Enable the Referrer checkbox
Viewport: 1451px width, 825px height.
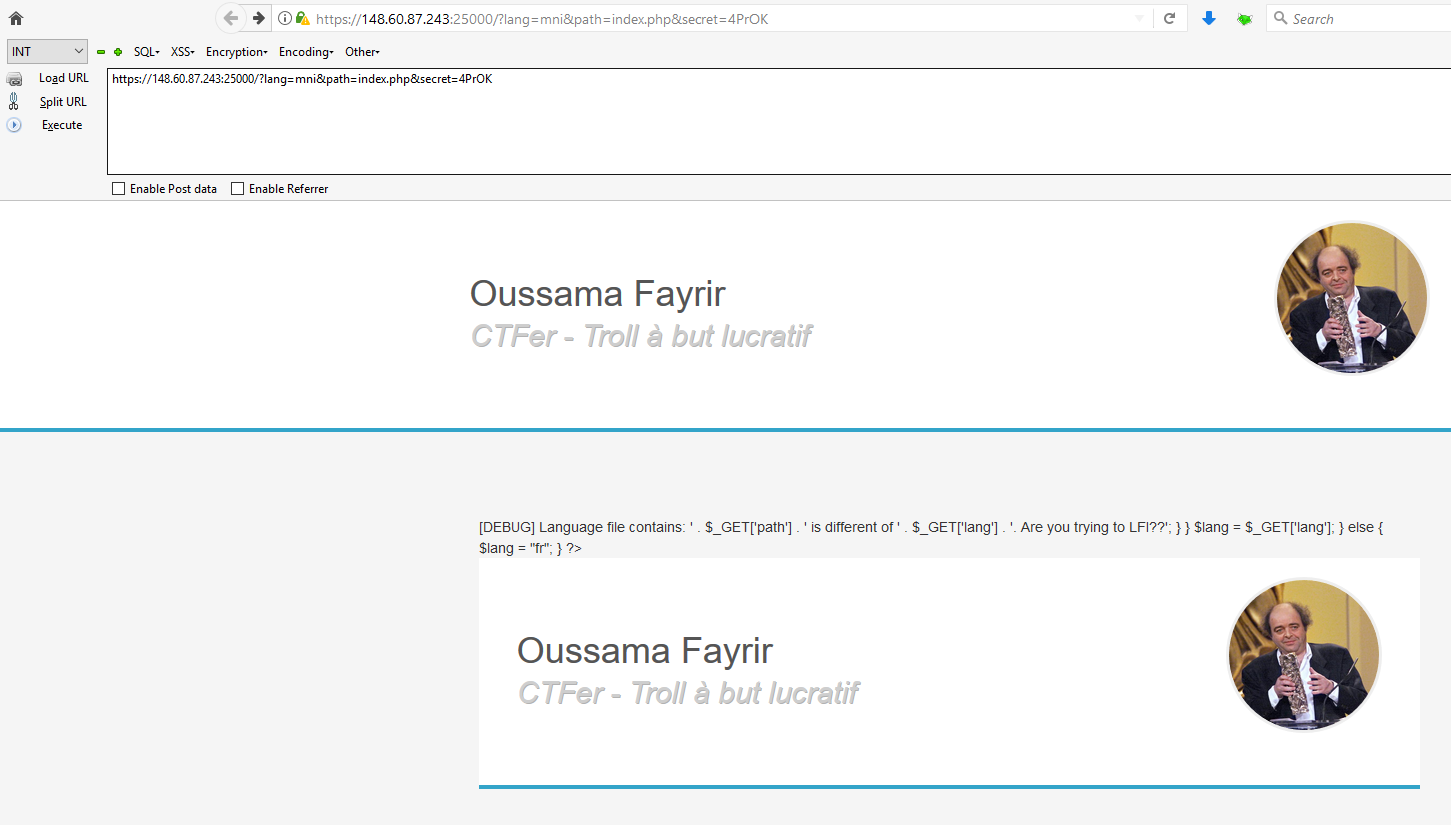click(x=238, y=189)
